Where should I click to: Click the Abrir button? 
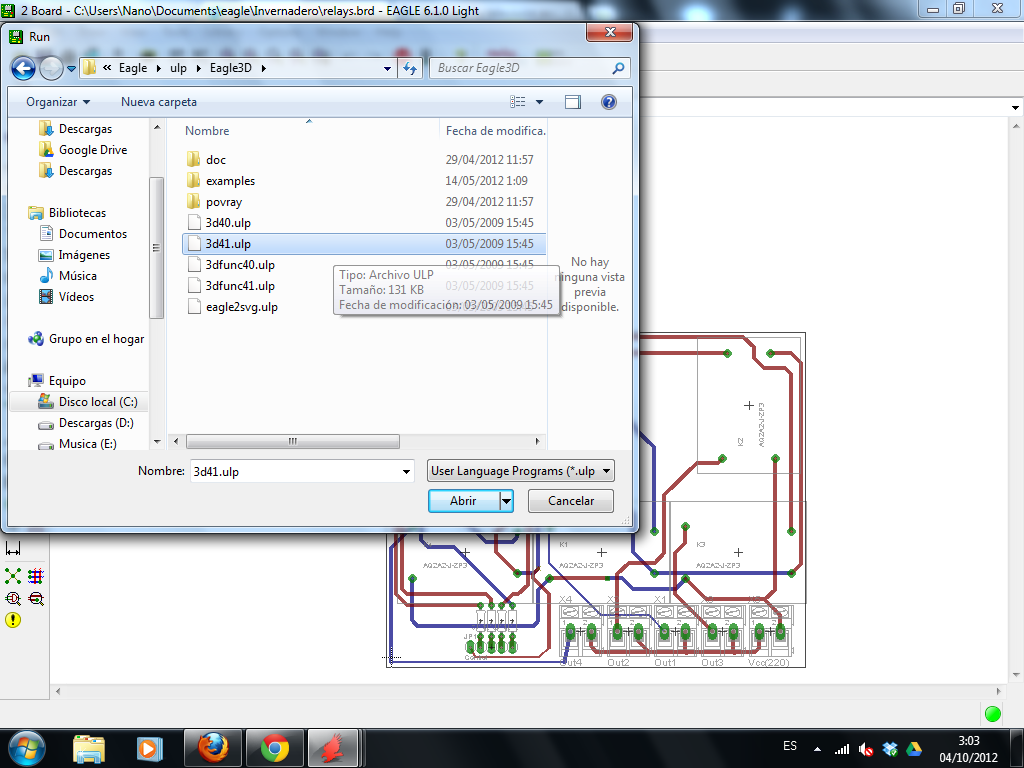pyautogui.click(x=463, y=501)
